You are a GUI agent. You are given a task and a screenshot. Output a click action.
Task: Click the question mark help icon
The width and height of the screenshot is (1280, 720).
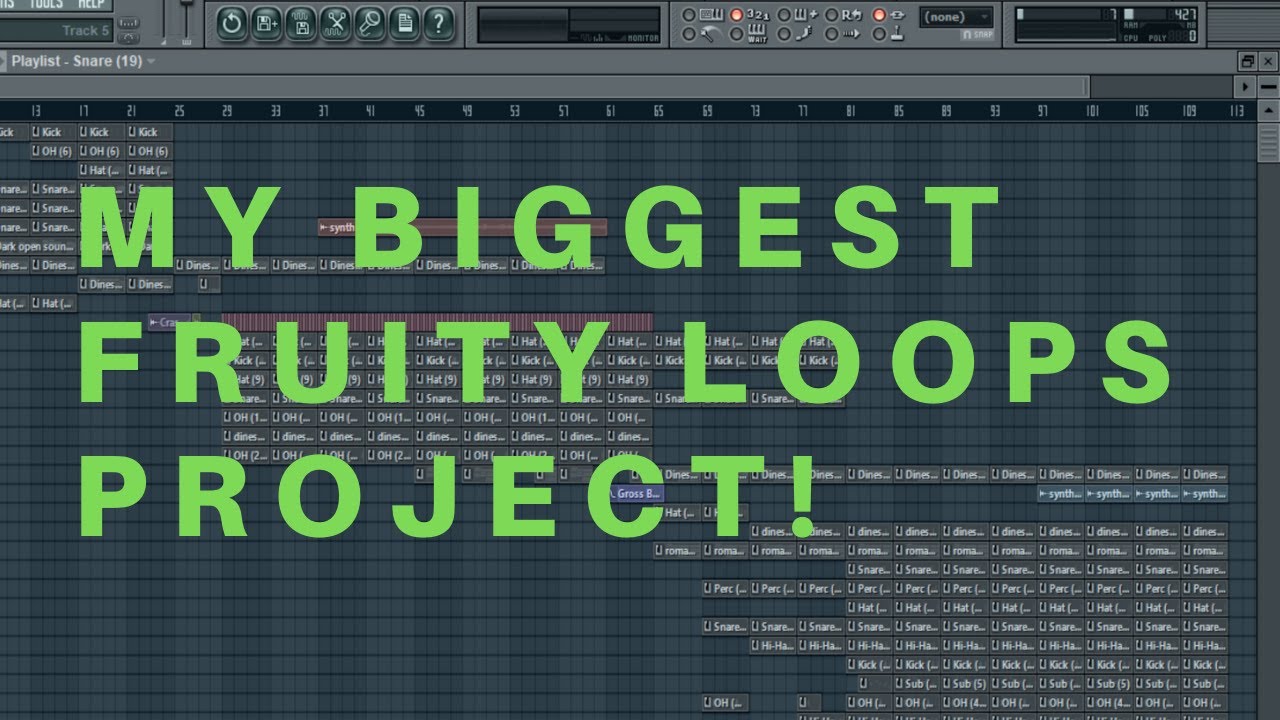[x=439, y=23]
